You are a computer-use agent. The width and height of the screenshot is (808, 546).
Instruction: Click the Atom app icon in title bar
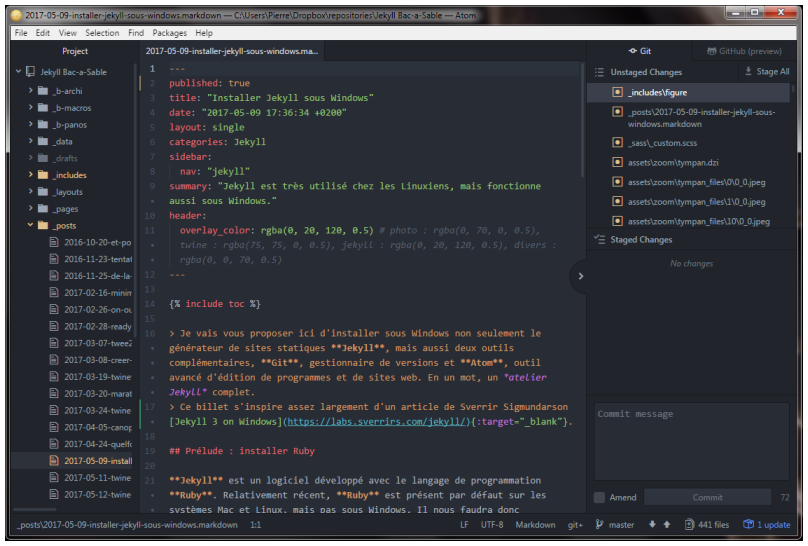16,15
